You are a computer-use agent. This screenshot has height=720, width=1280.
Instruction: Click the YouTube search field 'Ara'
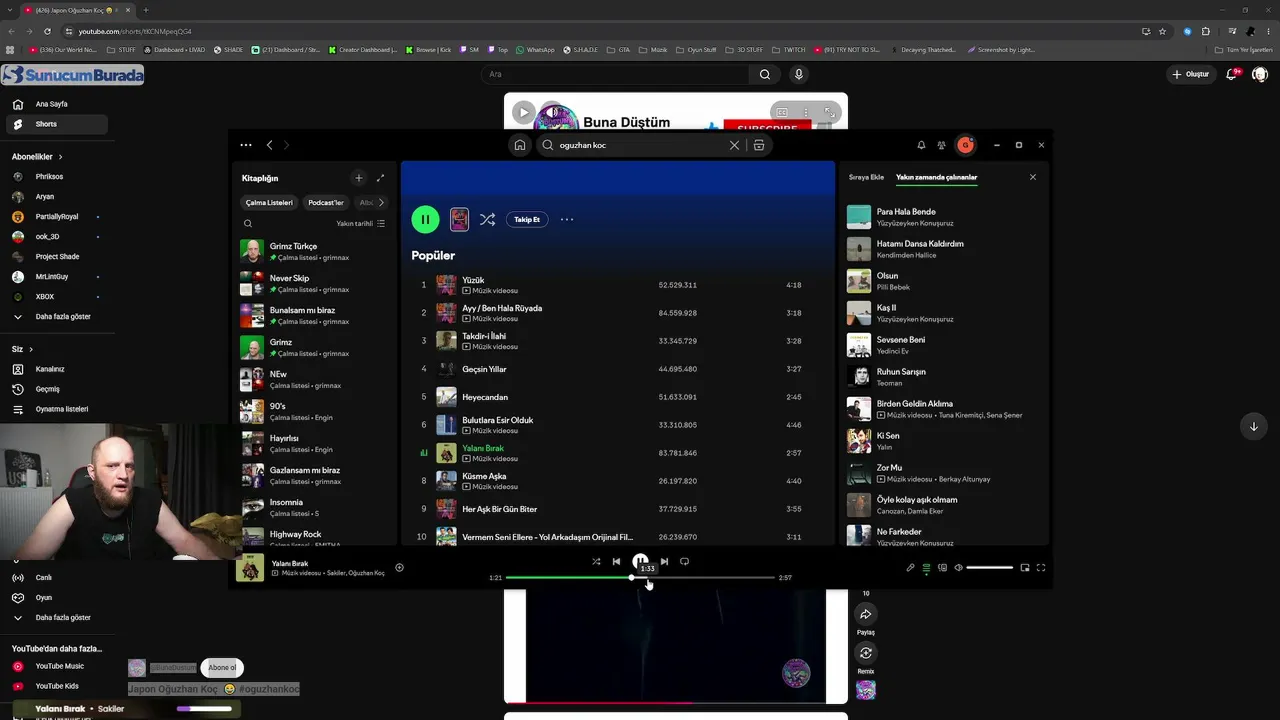(x=615, y=74)
